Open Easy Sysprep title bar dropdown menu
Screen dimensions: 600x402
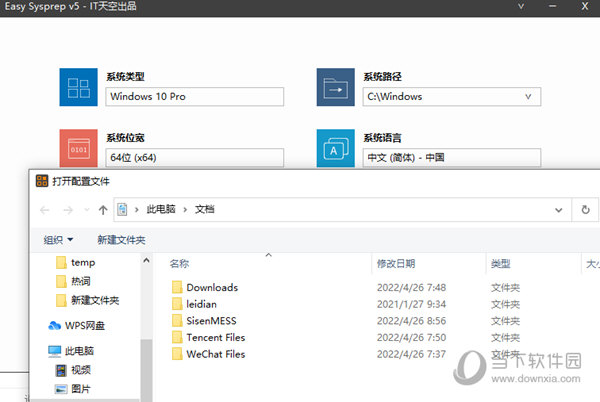point(521,7)
